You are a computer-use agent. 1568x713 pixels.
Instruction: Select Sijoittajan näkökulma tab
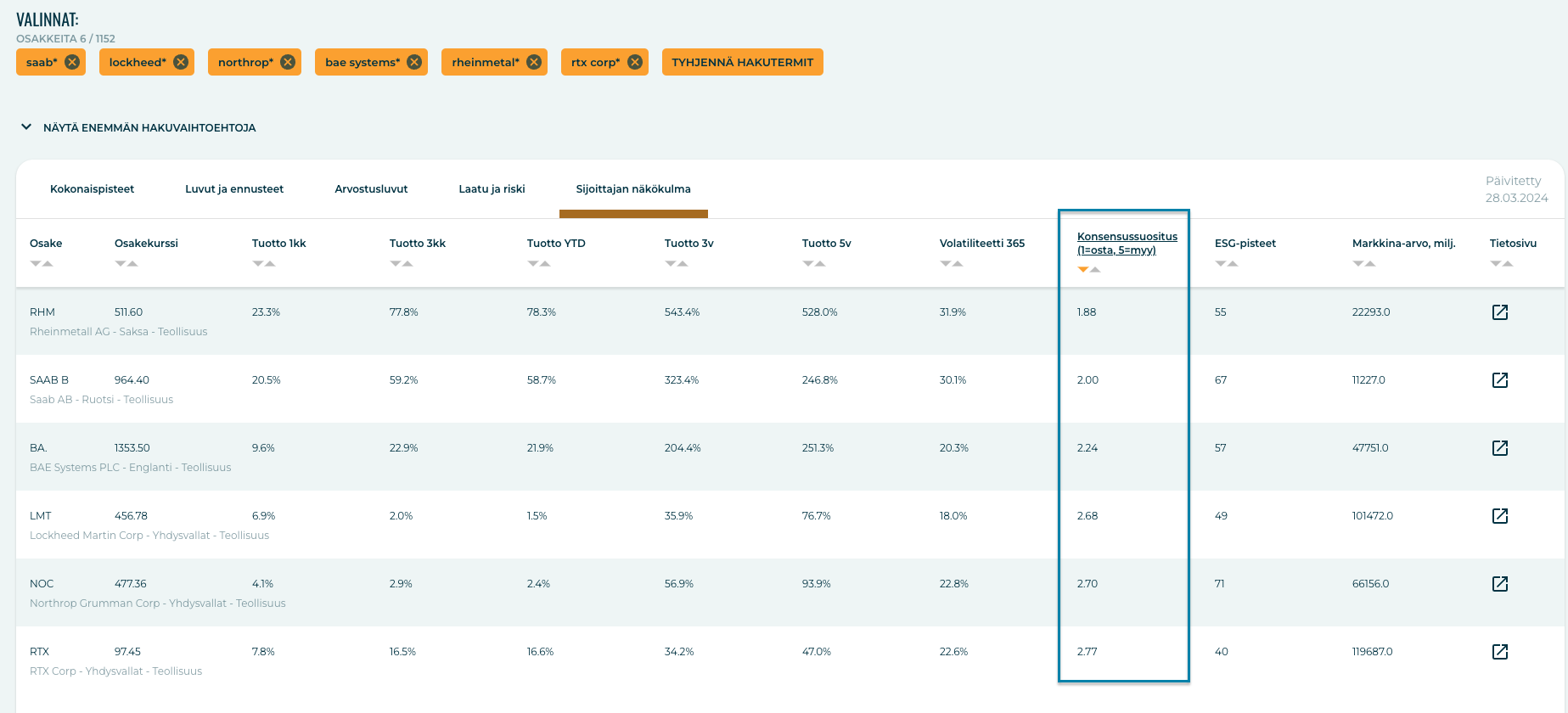(x=633, y=189)
